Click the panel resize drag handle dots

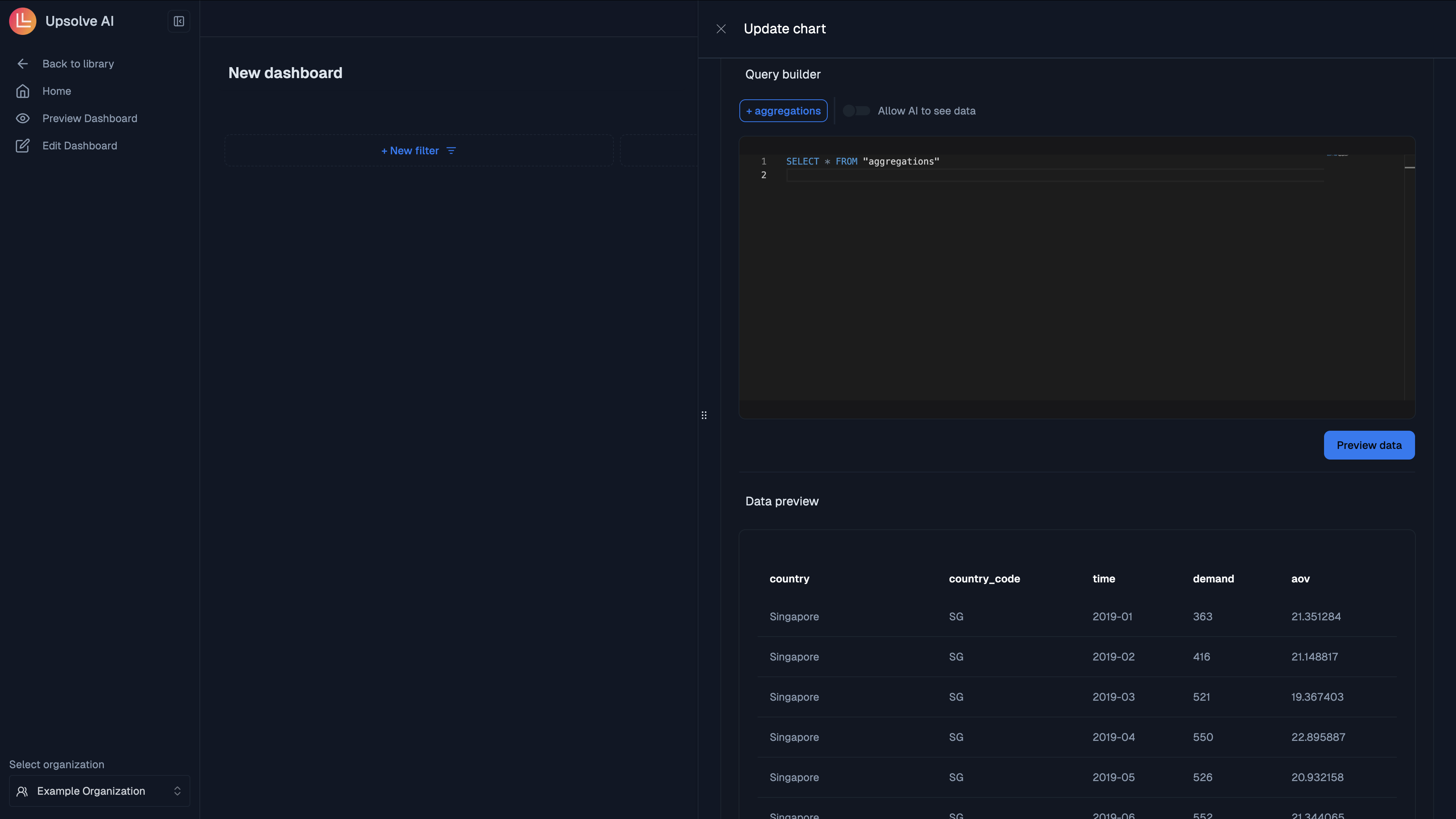(704, 416)
